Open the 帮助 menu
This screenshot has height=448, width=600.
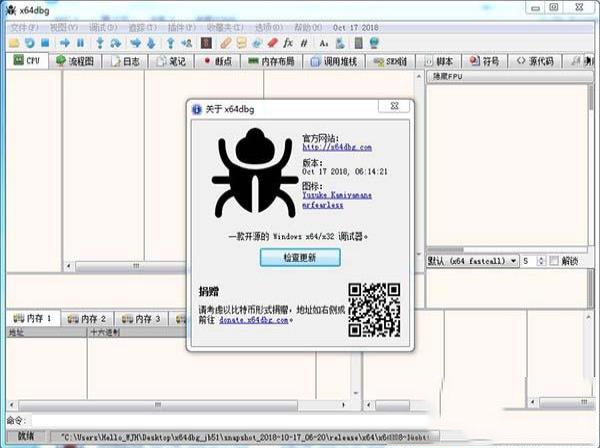coord(308,28)
